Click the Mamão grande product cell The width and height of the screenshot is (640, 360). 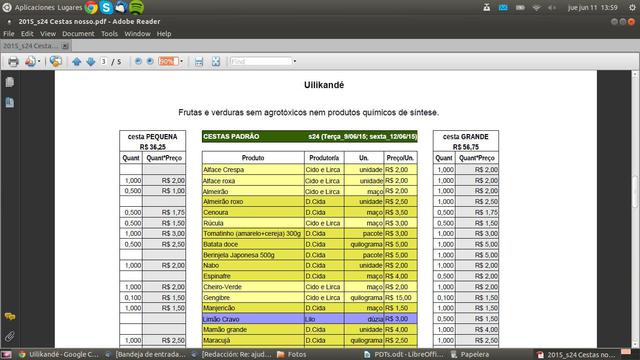pyautogui.click(x=253, y=329)
